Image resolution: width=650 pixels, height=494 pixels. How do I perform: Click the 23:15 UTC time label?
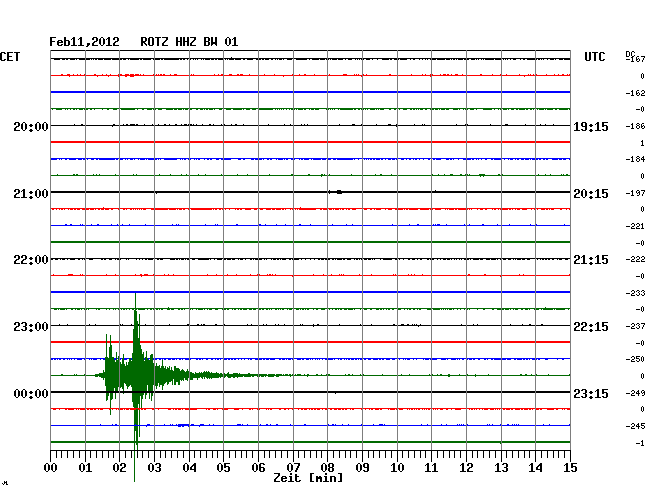point(591,393)
